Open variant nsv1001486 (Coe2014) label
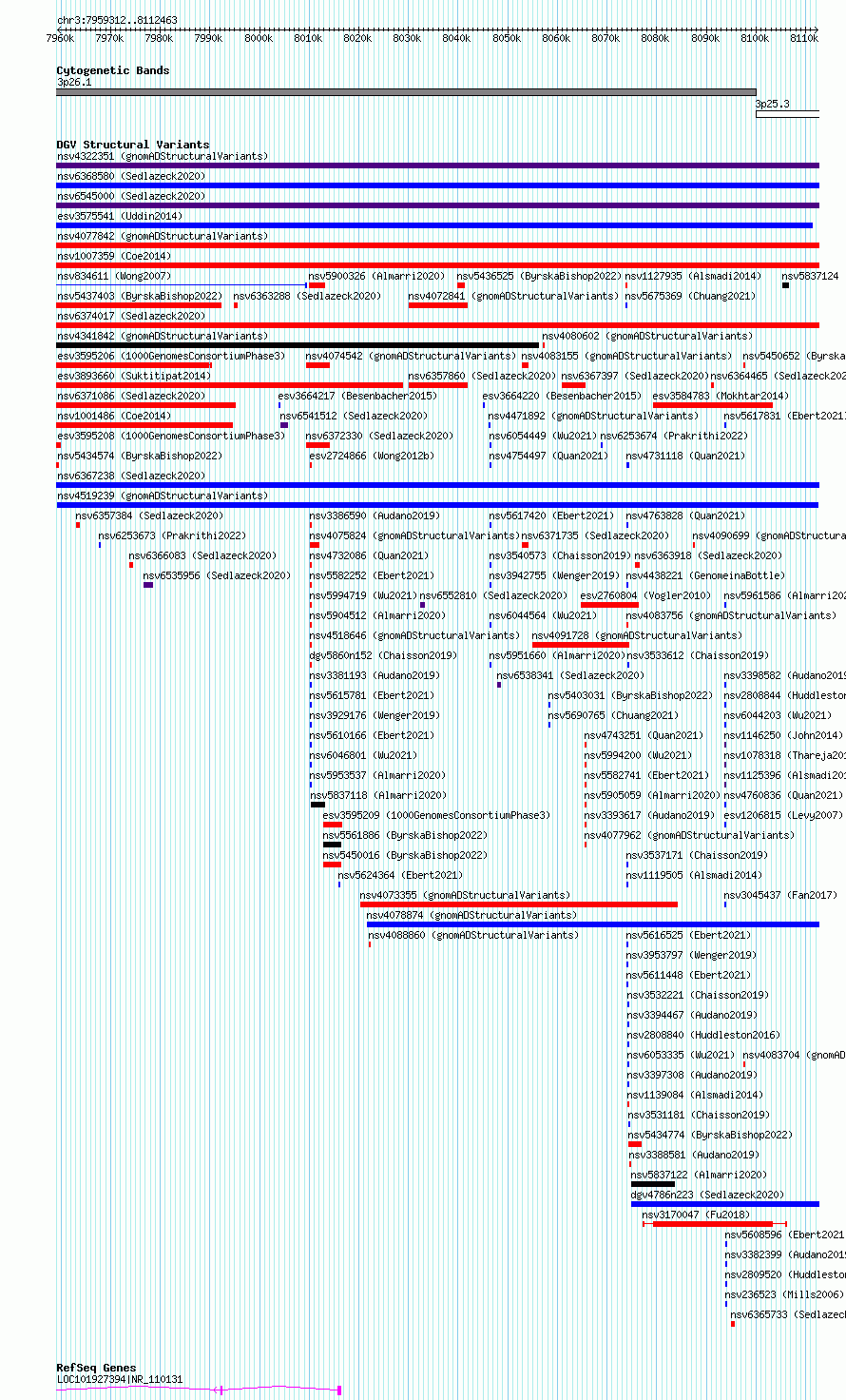This screenshot has height=1400, width=846. pos(114,416)
